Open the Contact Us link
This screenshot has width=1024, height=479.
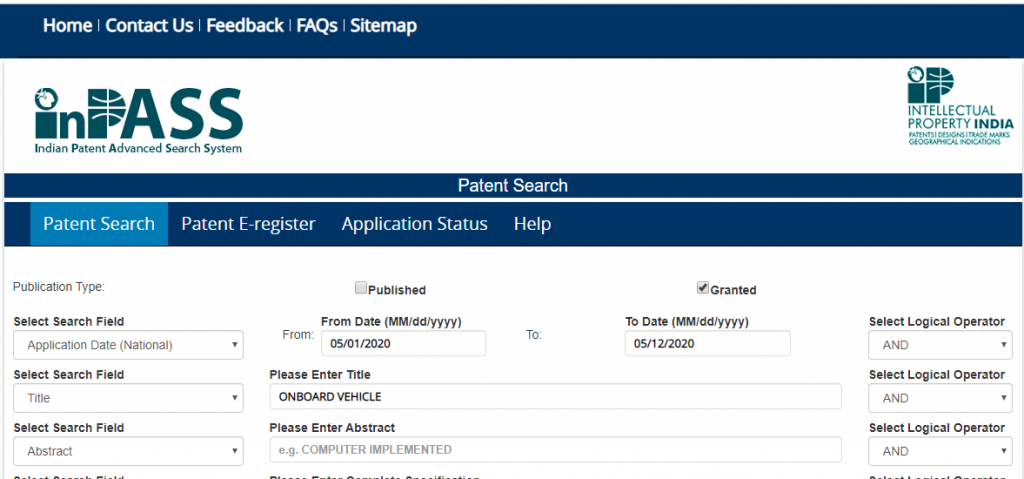click(x=149, y=26)
